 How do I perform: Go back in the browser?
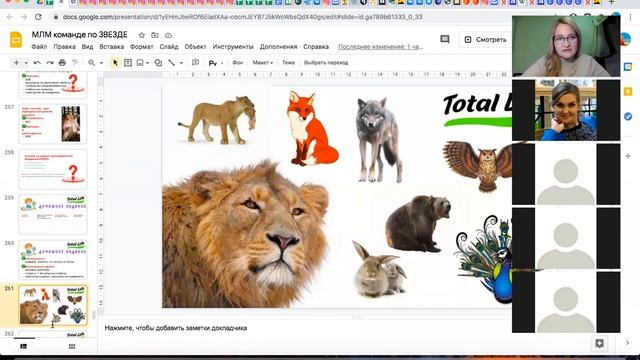10,17
